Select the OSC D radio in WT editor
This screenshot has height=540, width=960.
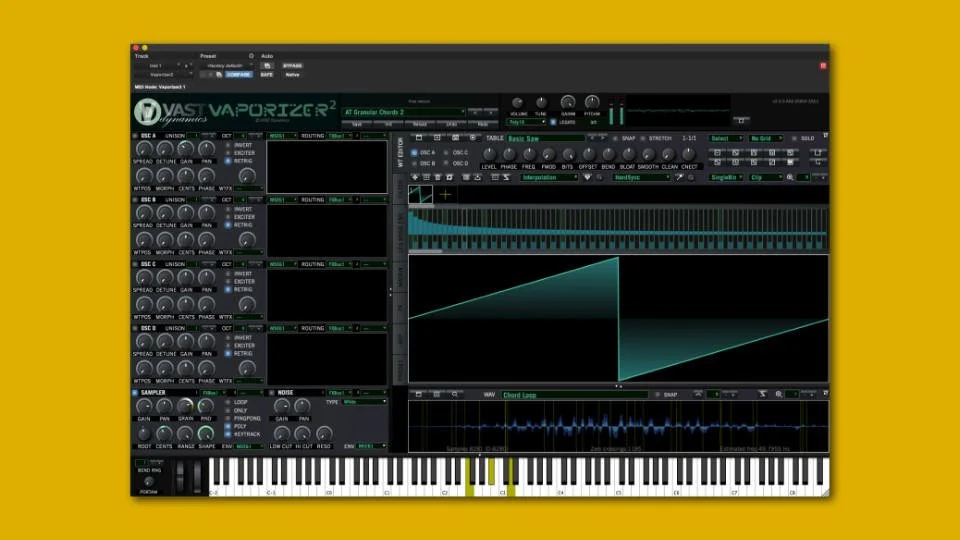(446, 163)
